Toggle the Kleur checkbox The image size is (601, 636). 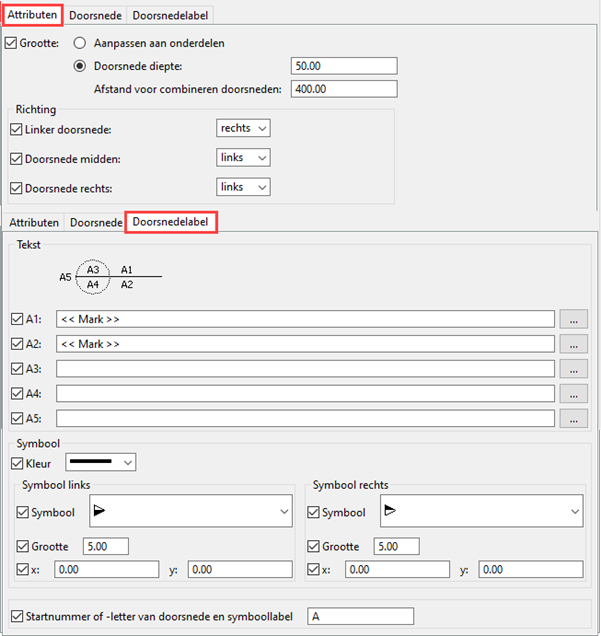17,463
